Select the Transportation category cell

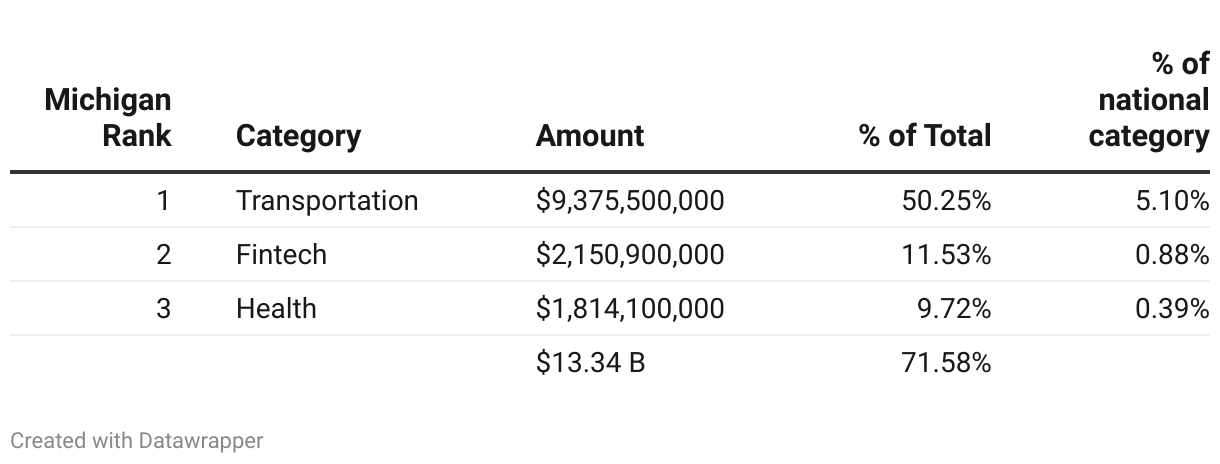327,201
